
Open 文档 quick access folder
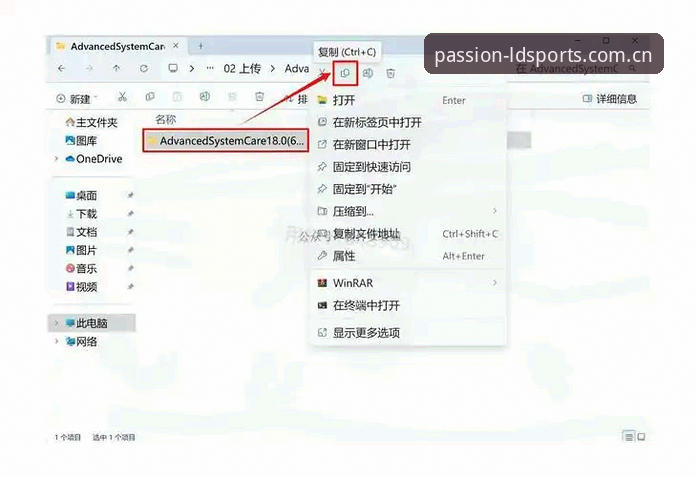click(81, 232)
